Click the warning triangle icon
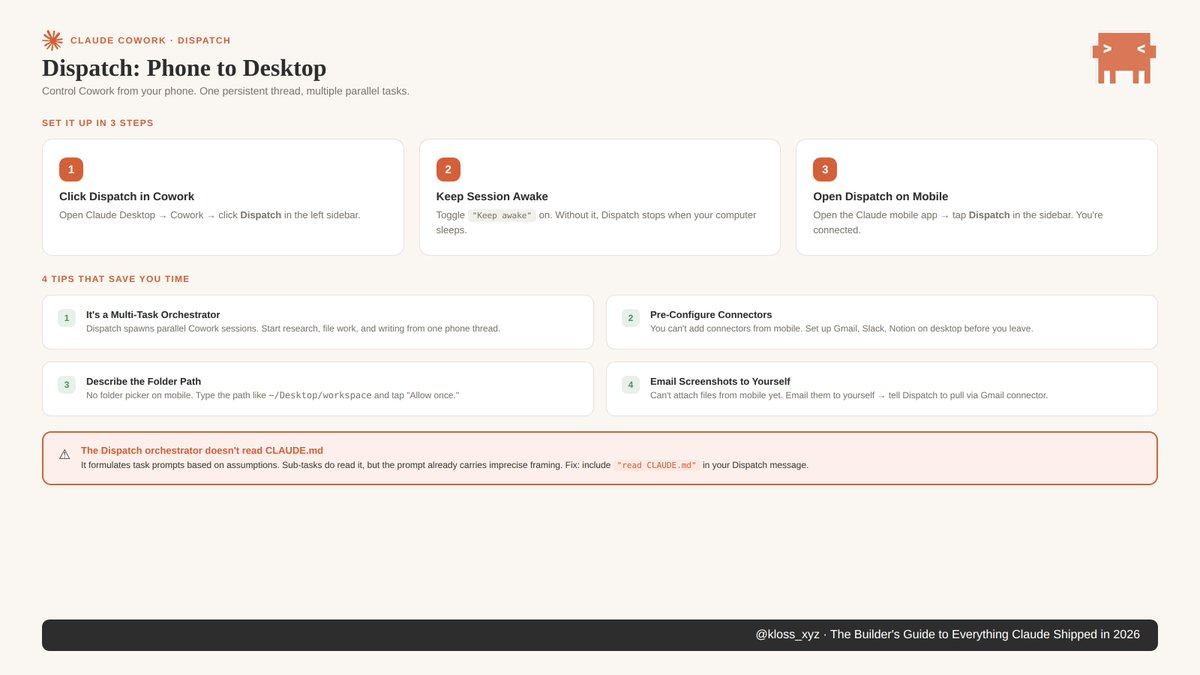Image resolution: width=1200 pixels, height=675 pixels. click(64, 454)
